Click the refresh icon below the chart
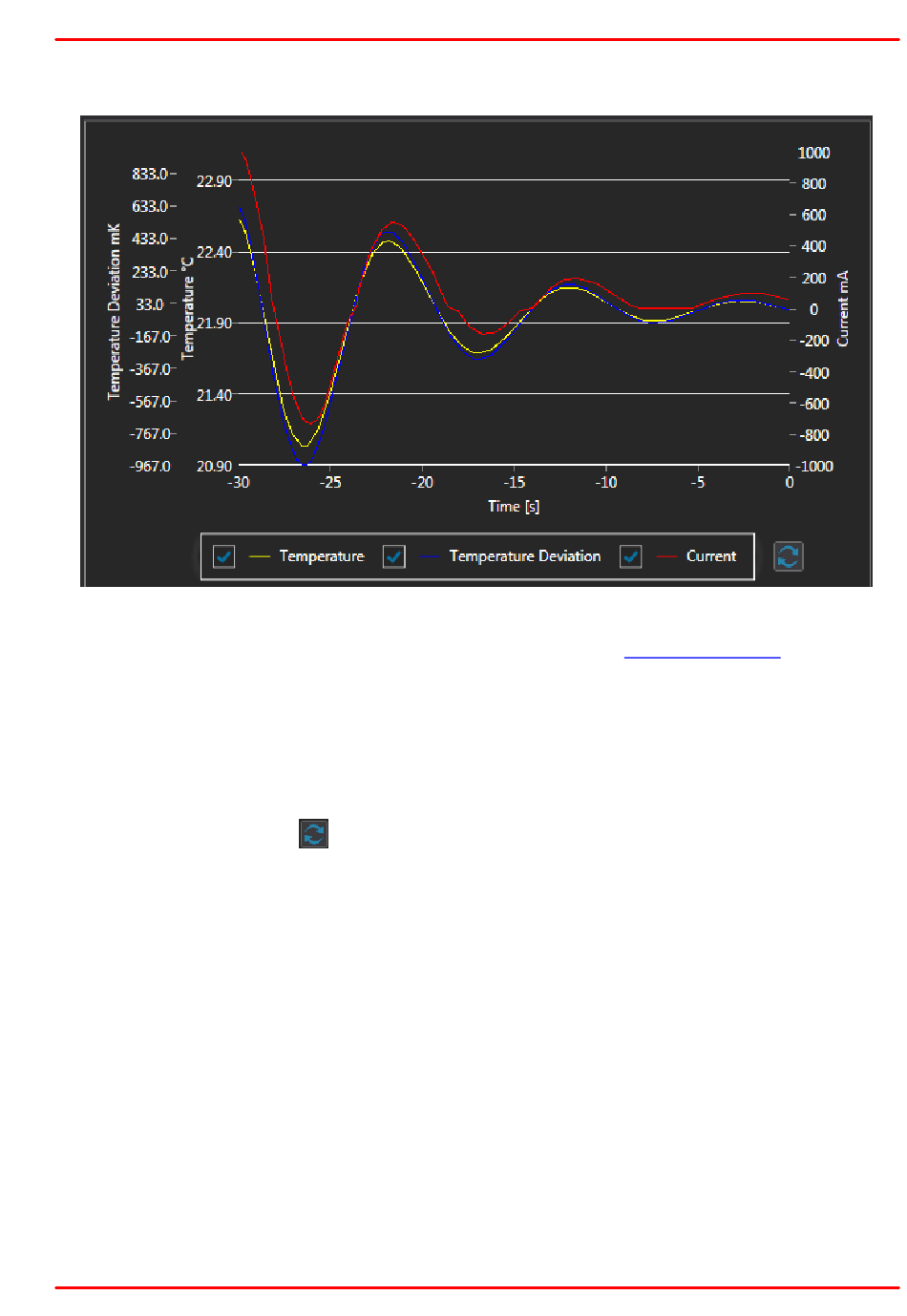This screenshot has height=1316, width=907. pos(313,834)
